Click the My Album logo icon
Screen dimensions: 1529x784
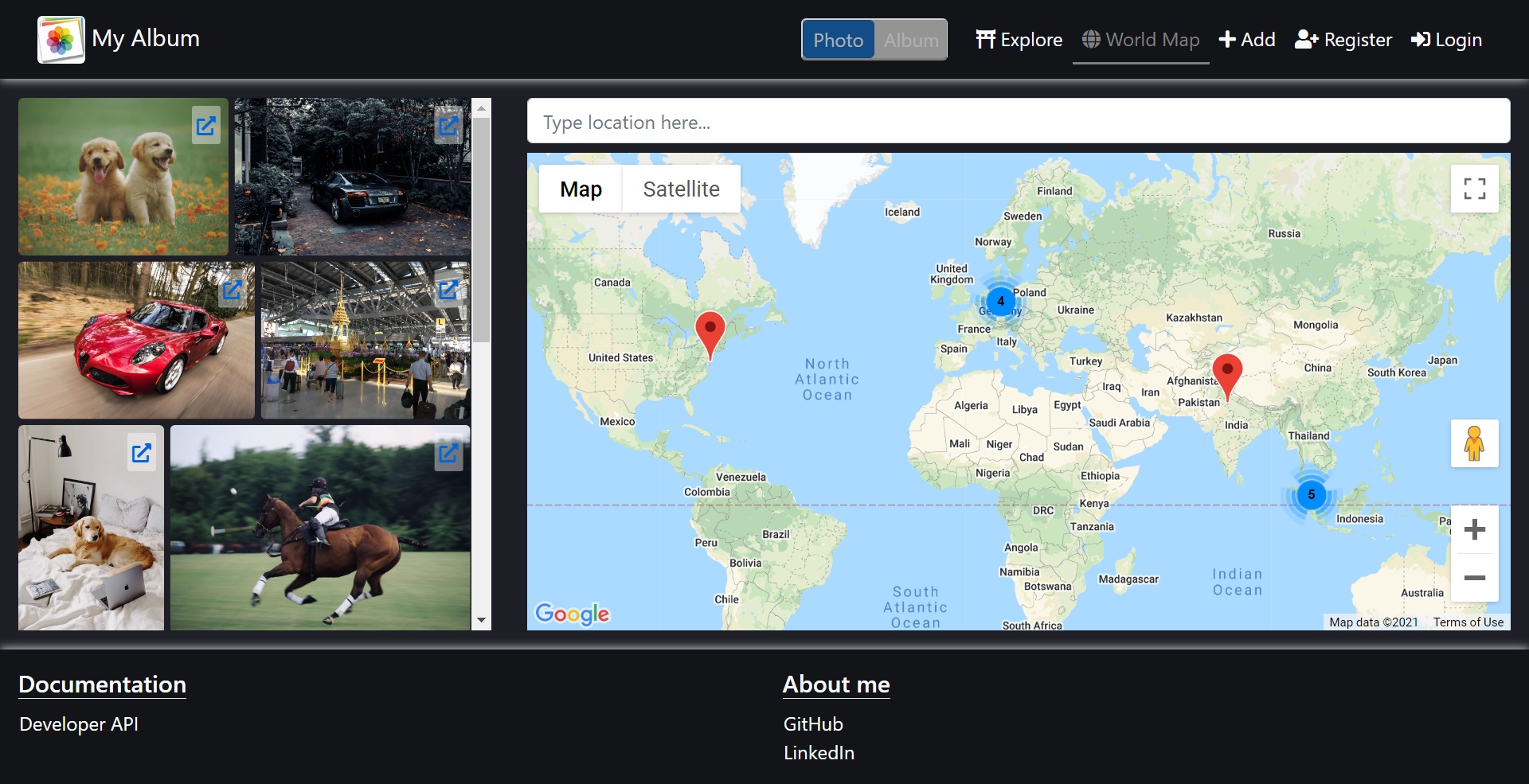click(x=61, y=39)
